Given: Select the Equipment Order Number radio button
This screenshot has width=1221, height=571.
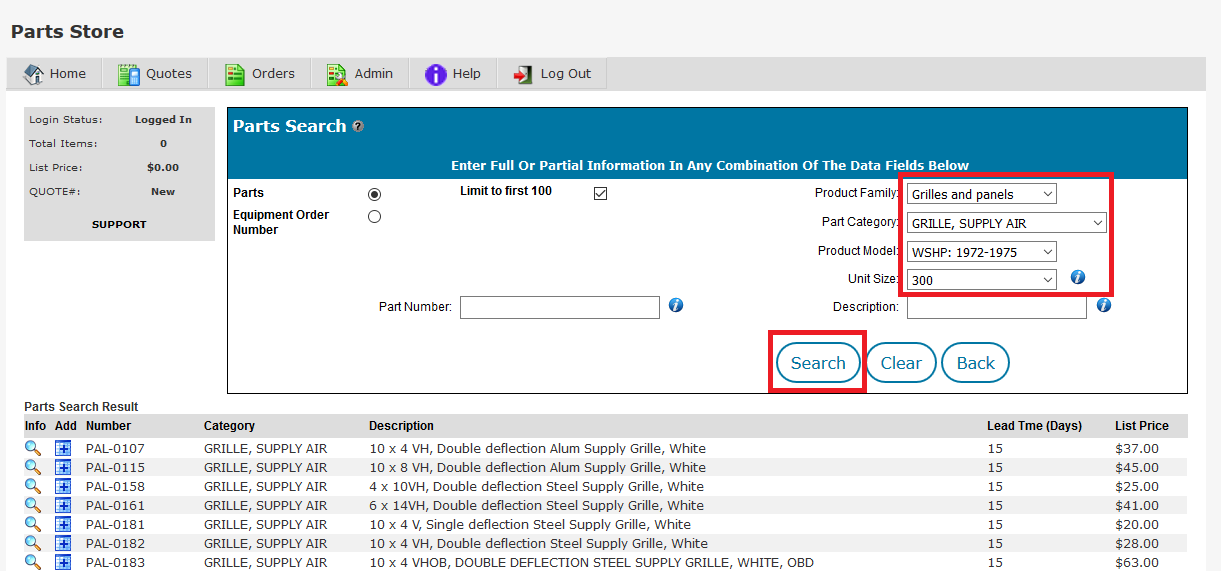Looking at the screenshot, I should pyautogui.click(x=375, y=216).
